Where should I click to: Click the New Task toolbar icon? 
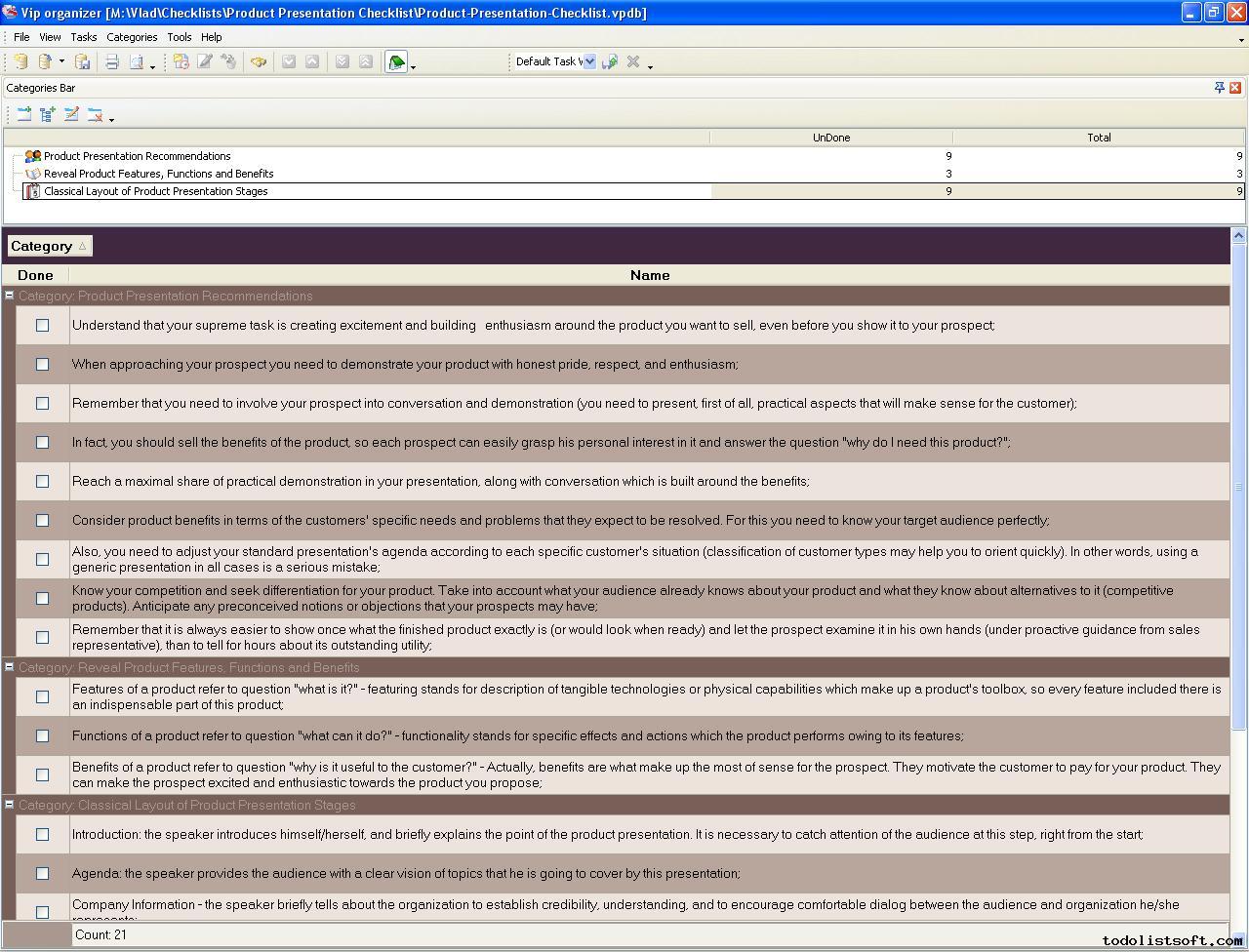[181, 61]
